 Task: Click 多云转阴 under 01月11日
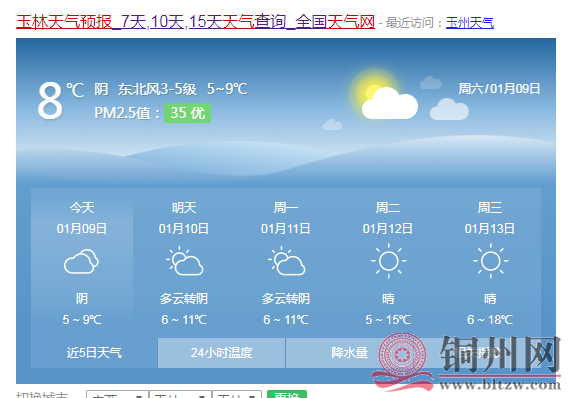[x=286, y=299]
